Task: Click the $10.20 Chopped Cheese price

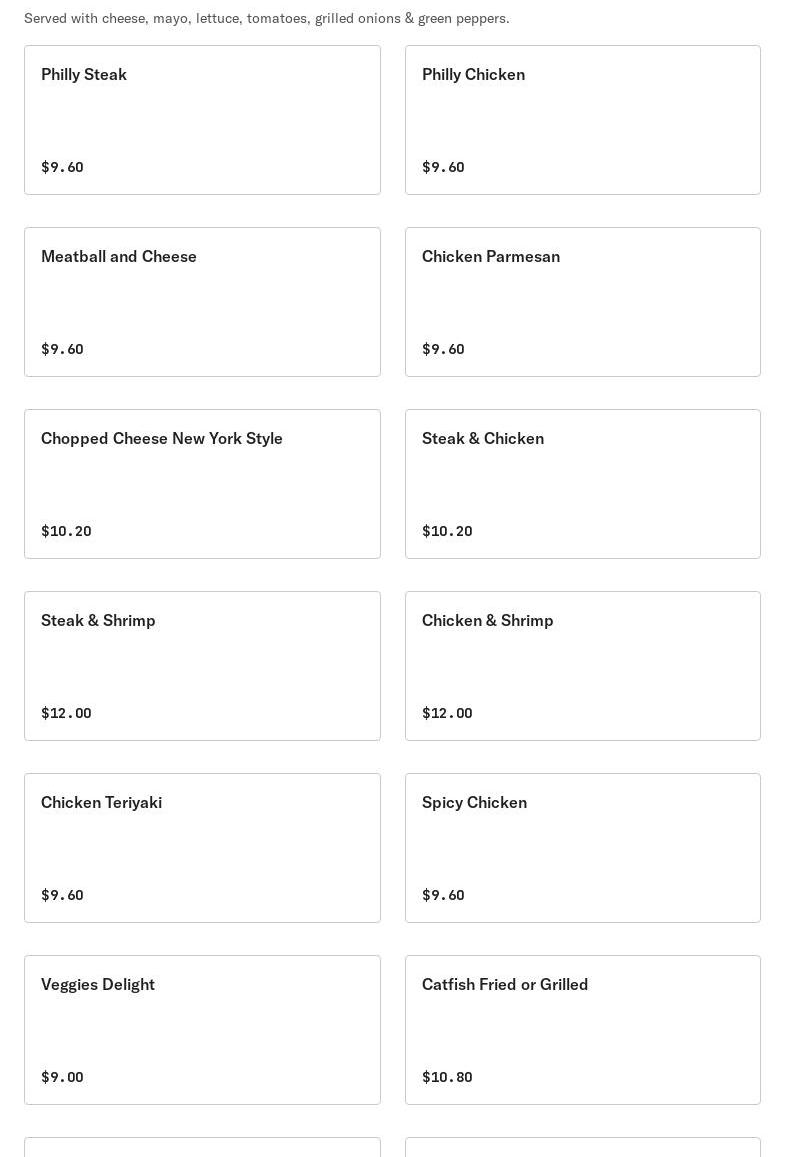Action: 66,531
